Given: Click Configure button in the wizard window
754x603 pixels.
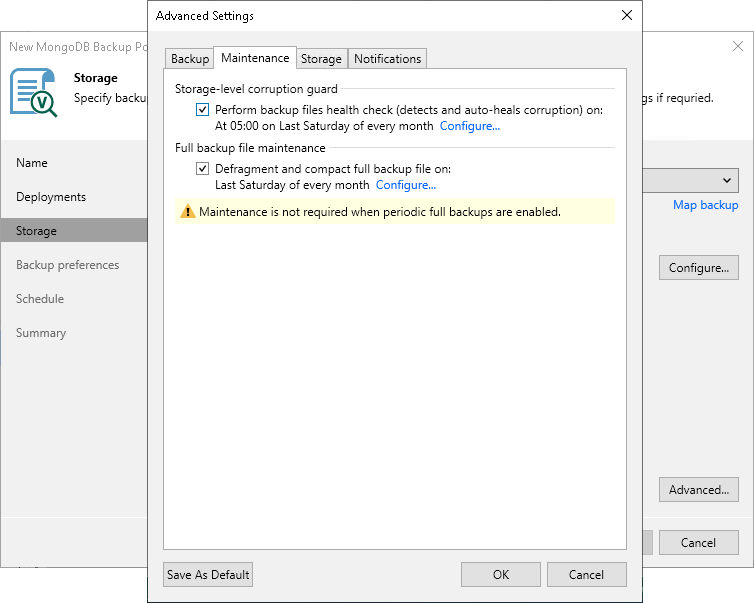Looking at the screenshot, I should coord(699,267).
